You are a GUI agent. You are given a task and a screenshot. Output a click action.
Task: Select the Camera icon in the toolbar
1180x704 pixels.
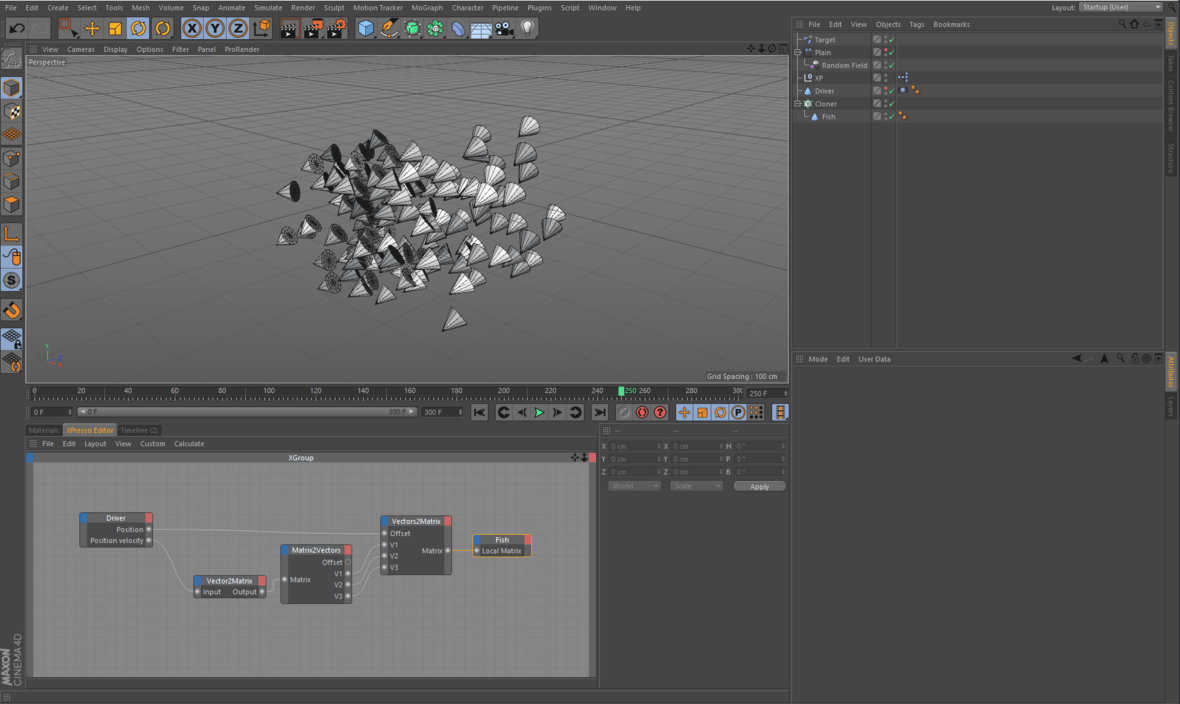[506, 28]
